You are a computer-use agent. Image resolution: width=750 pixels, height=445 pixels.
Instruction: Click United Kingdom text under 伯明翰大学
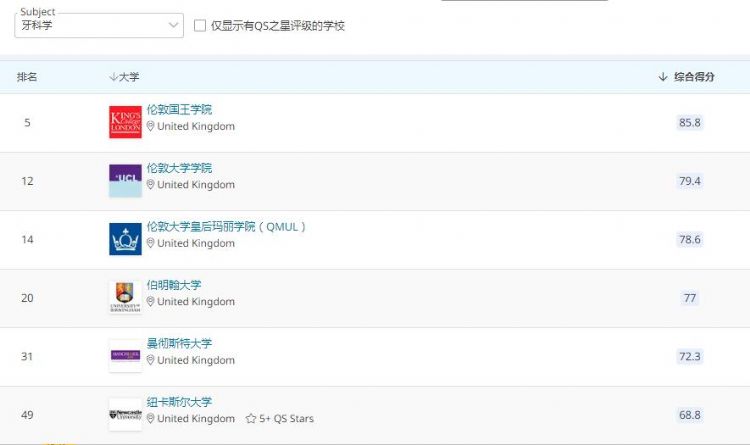click(x=196, y=301)
